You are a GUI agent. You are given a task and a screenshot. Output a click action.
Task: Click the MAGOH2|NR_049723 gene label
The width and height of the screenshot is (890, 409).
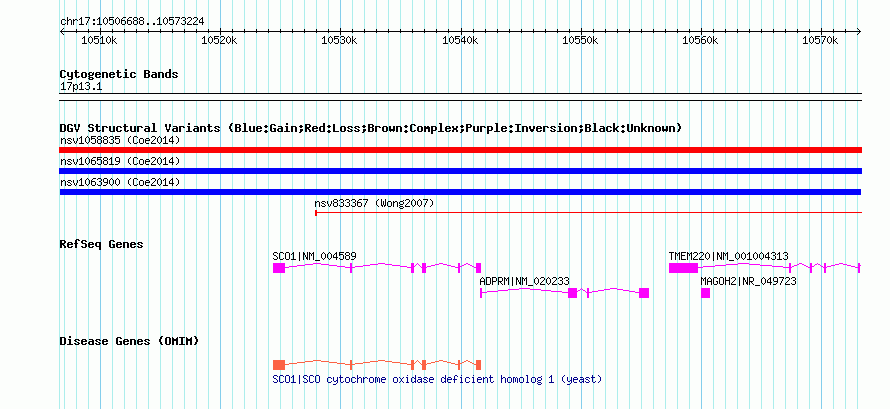click(748, 281)
